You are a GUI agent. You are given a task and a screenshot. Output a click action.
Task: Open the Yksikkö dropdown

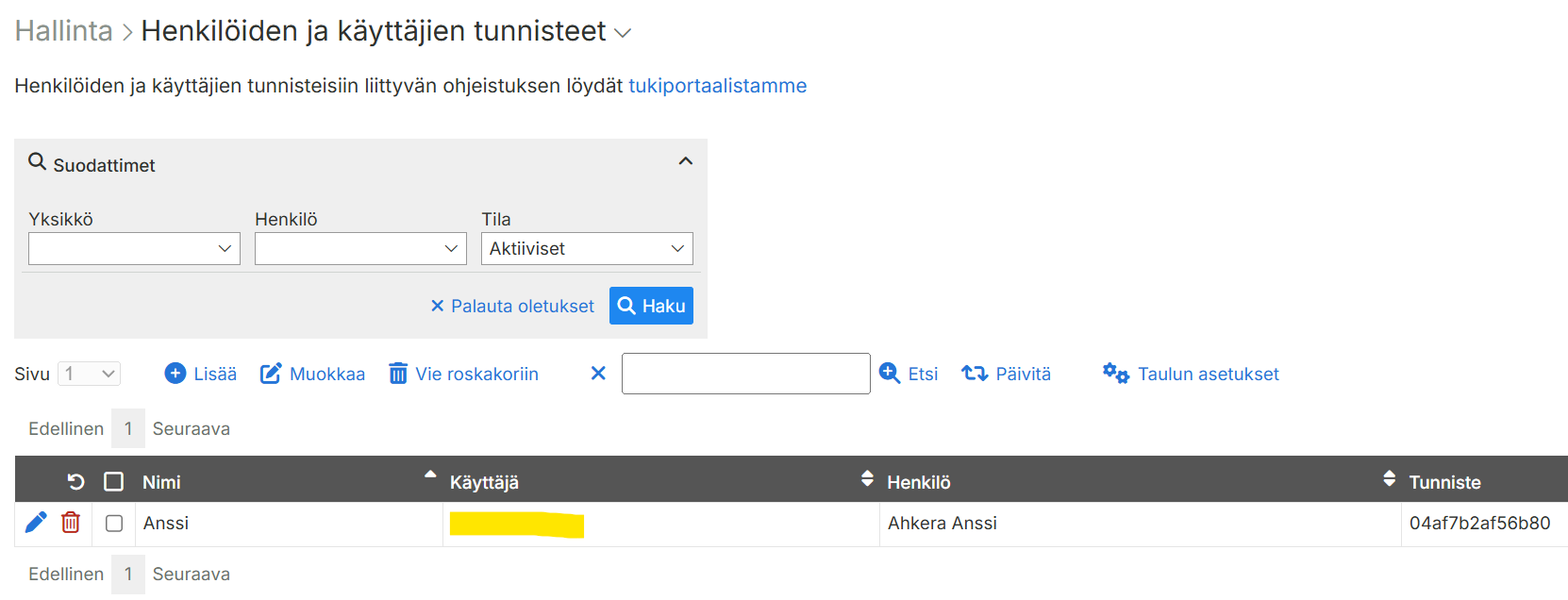pyautogui.click(x=134, y=249)
